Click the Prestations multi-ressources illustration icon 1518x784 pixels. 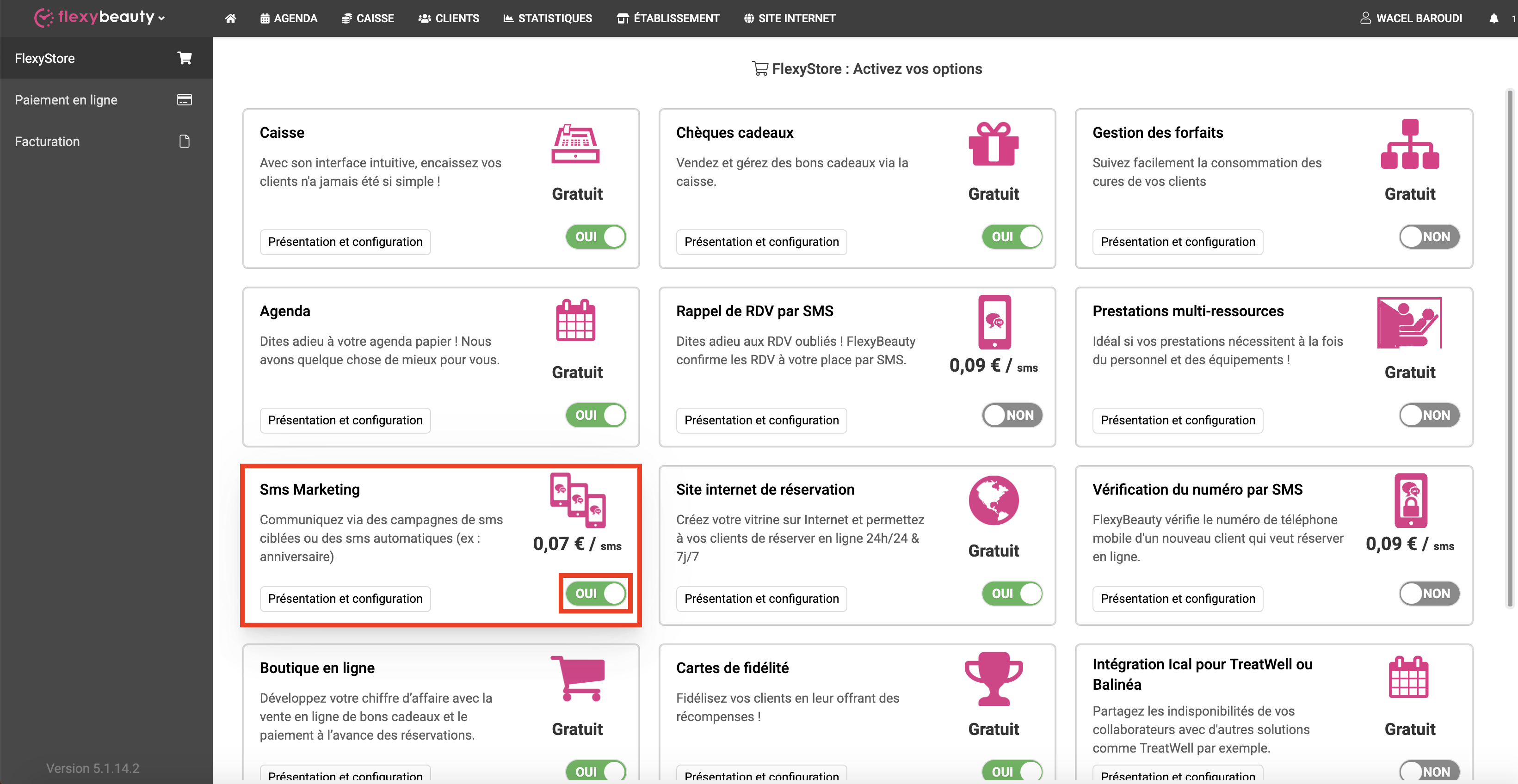click(1409, 323)
